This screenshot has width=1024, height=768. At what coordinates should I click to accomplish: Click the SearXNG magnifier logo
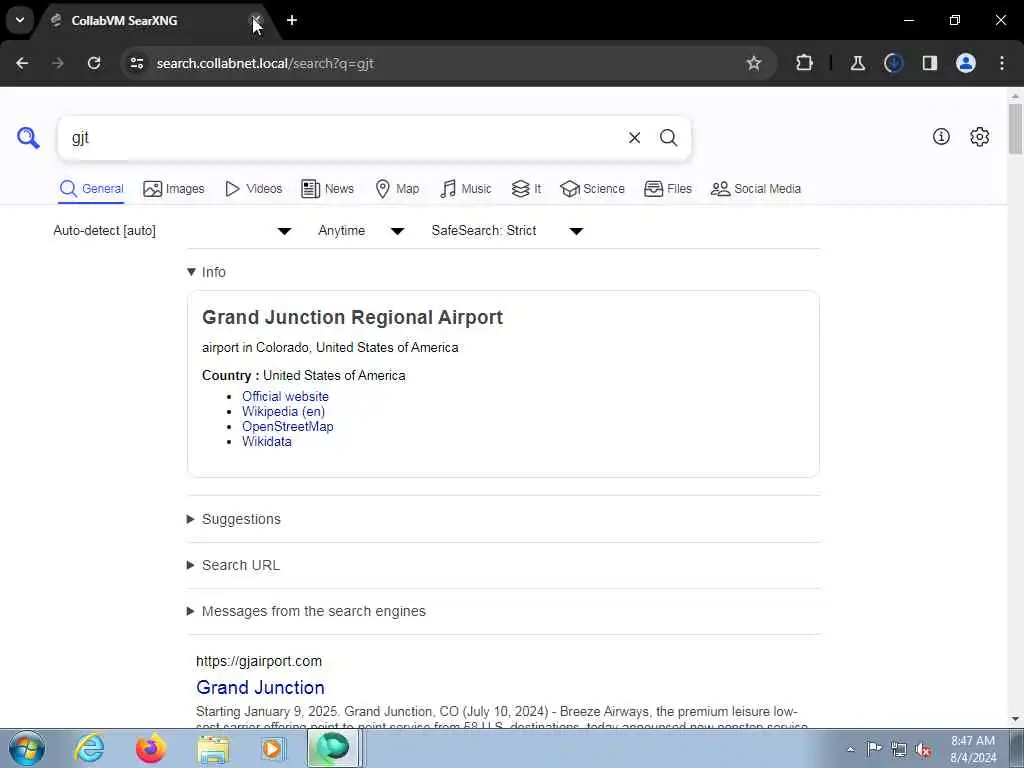click(x=28, y=138)
